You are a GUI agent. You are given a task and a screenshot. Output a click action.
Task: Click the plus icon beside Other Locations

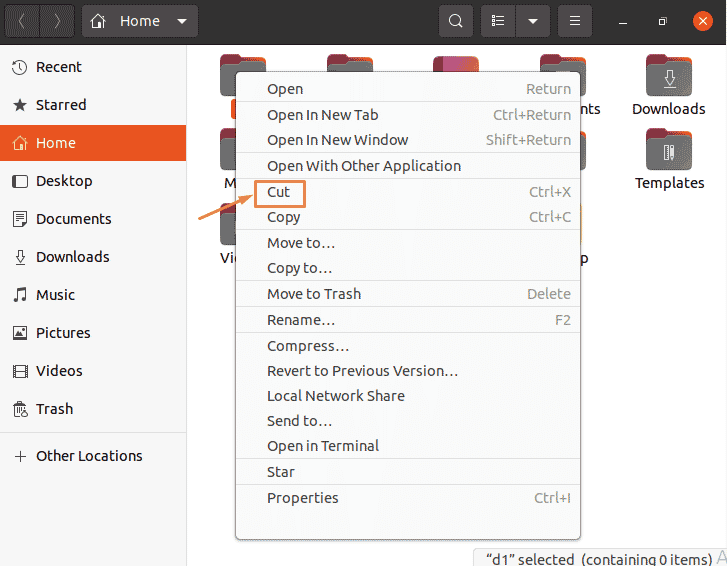coord(20,457)
